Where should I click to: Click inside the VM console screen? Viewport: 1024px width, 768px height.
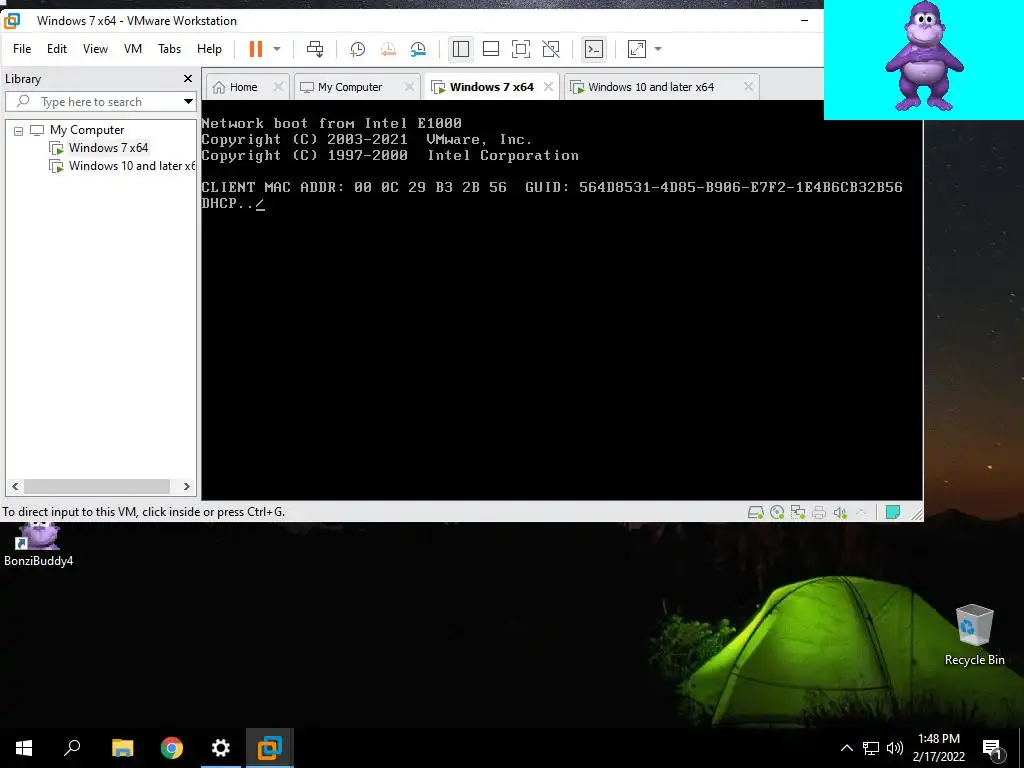coord(562,300)
